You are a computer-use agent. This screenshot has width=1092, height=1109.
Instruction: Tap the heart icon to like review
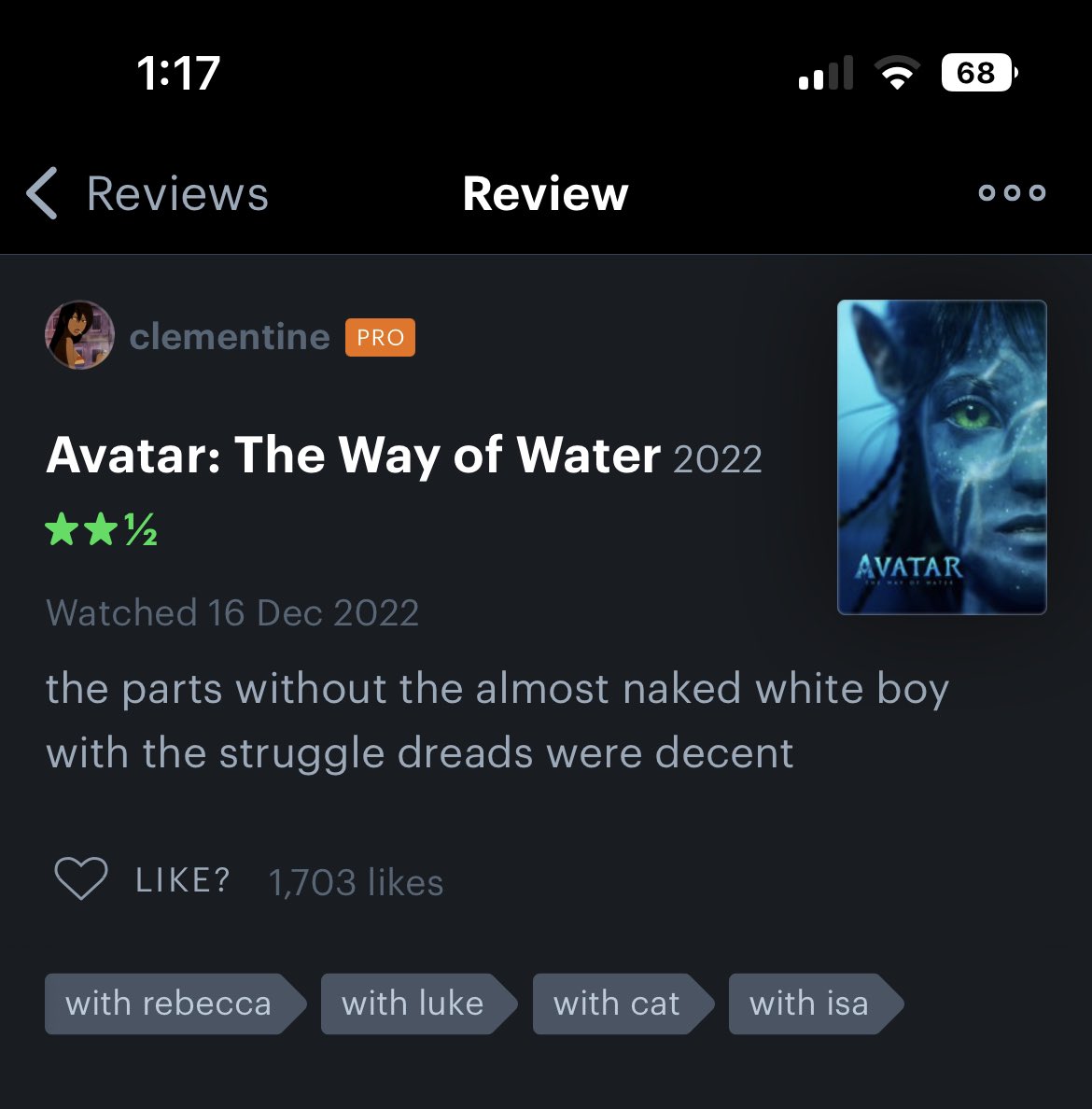(81, 878)
